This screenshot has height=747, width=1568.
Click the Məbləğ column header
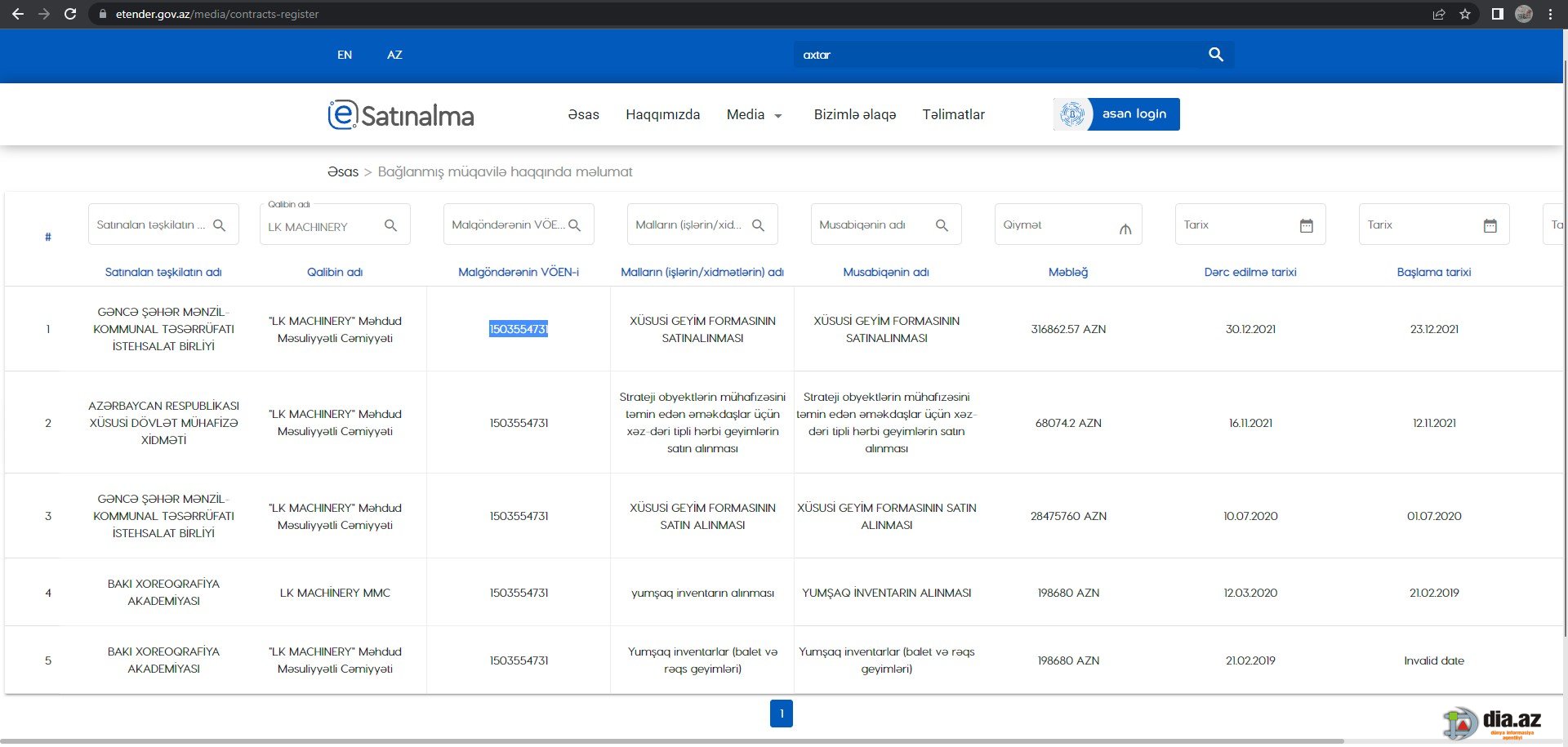pyautogui.click(x=1068, y=272)
